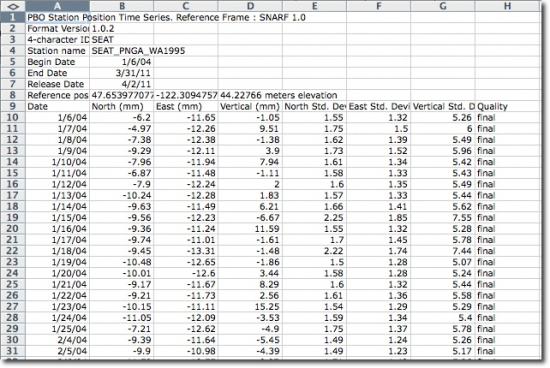
Task: Select column B header
Action: 122,6
